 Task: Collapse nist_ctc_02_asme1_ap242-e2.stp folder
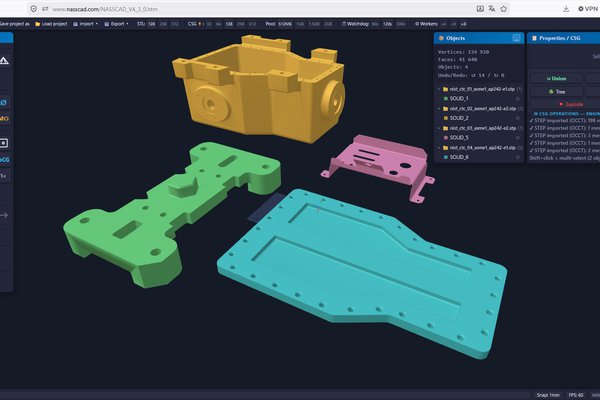click(x=439, y=109)
